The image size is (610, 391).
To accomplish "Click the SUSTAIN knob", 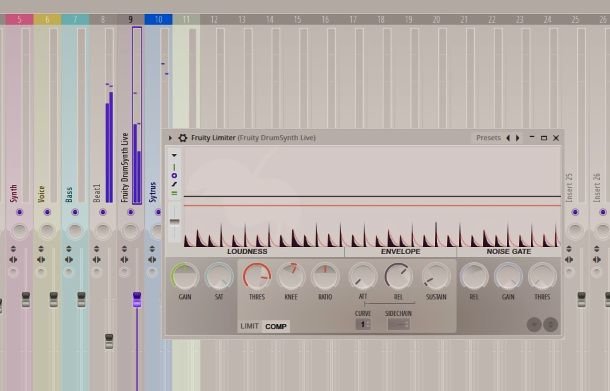I will coord(436,276).
